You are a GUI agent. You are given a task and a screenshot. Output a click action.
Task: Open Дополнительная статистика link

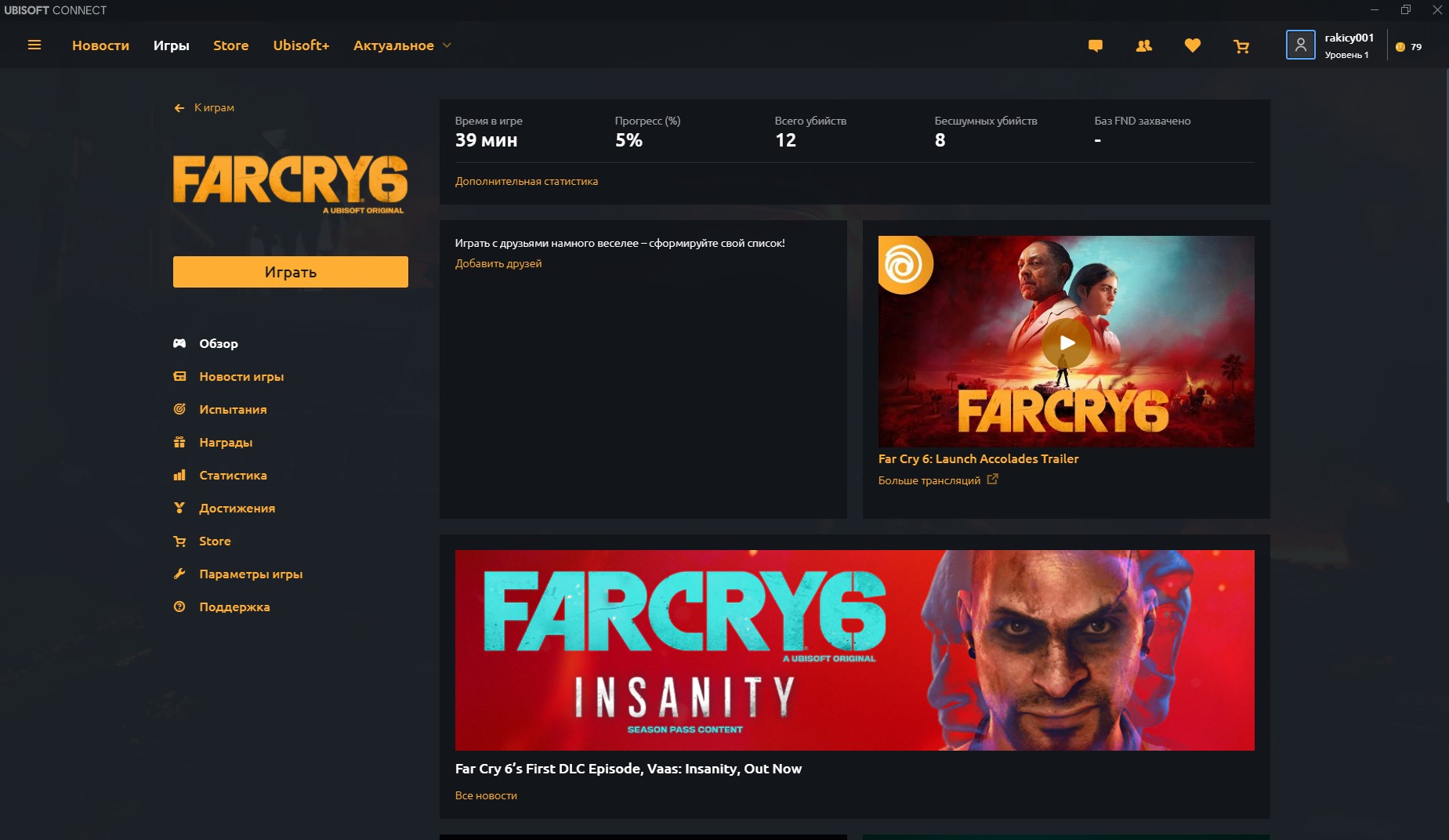tap(527, 181)
